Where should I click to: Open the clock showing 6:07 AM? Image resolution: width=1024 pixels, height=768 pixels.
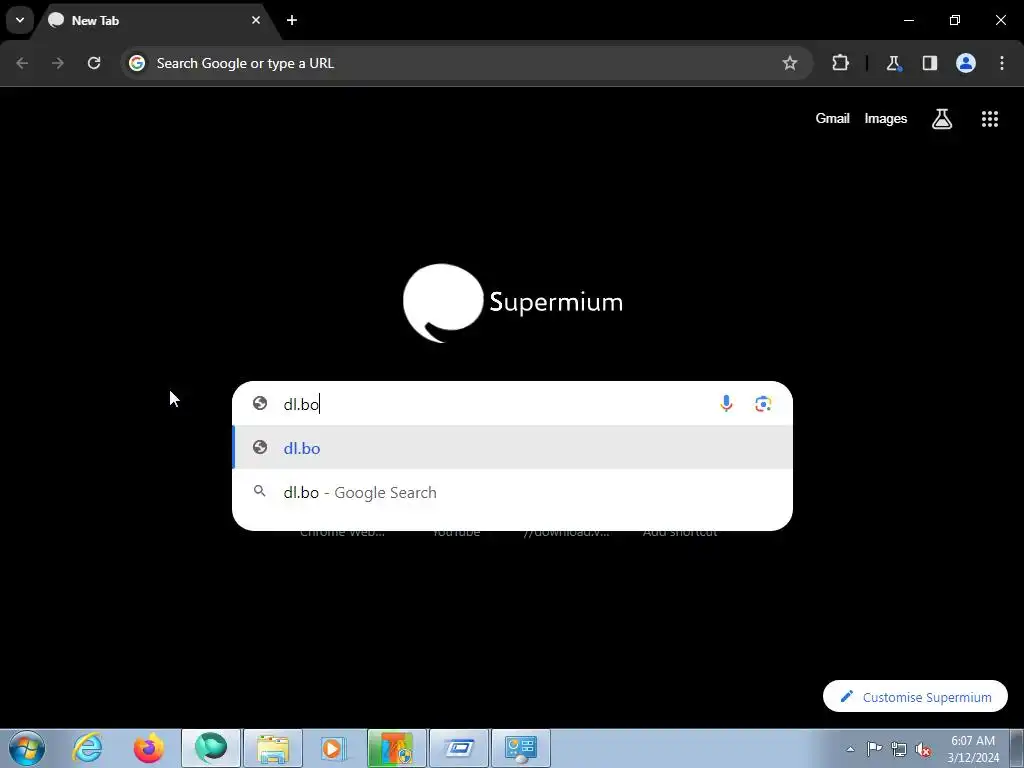pyautogui.click(x=973, y=748)
